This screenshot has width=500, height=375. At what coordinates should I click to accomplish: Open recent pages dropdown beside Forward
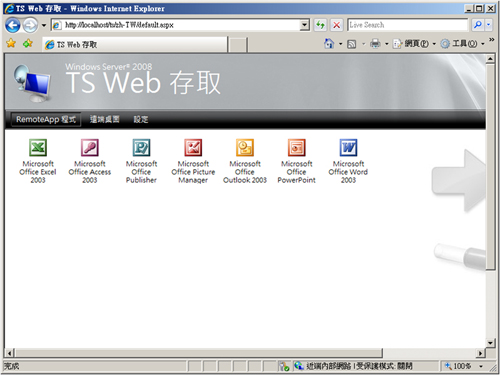click(44, 25)
